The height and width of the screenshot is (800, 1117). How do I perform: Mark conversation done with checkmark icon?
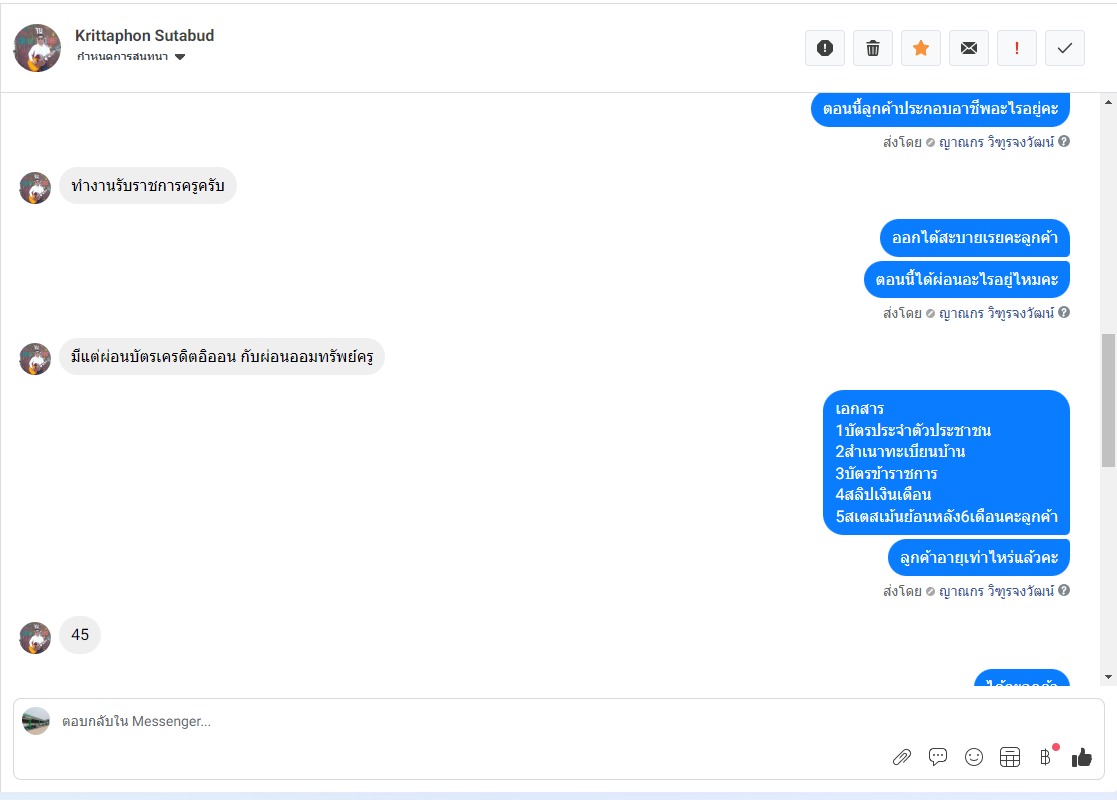coord(1065,48)
